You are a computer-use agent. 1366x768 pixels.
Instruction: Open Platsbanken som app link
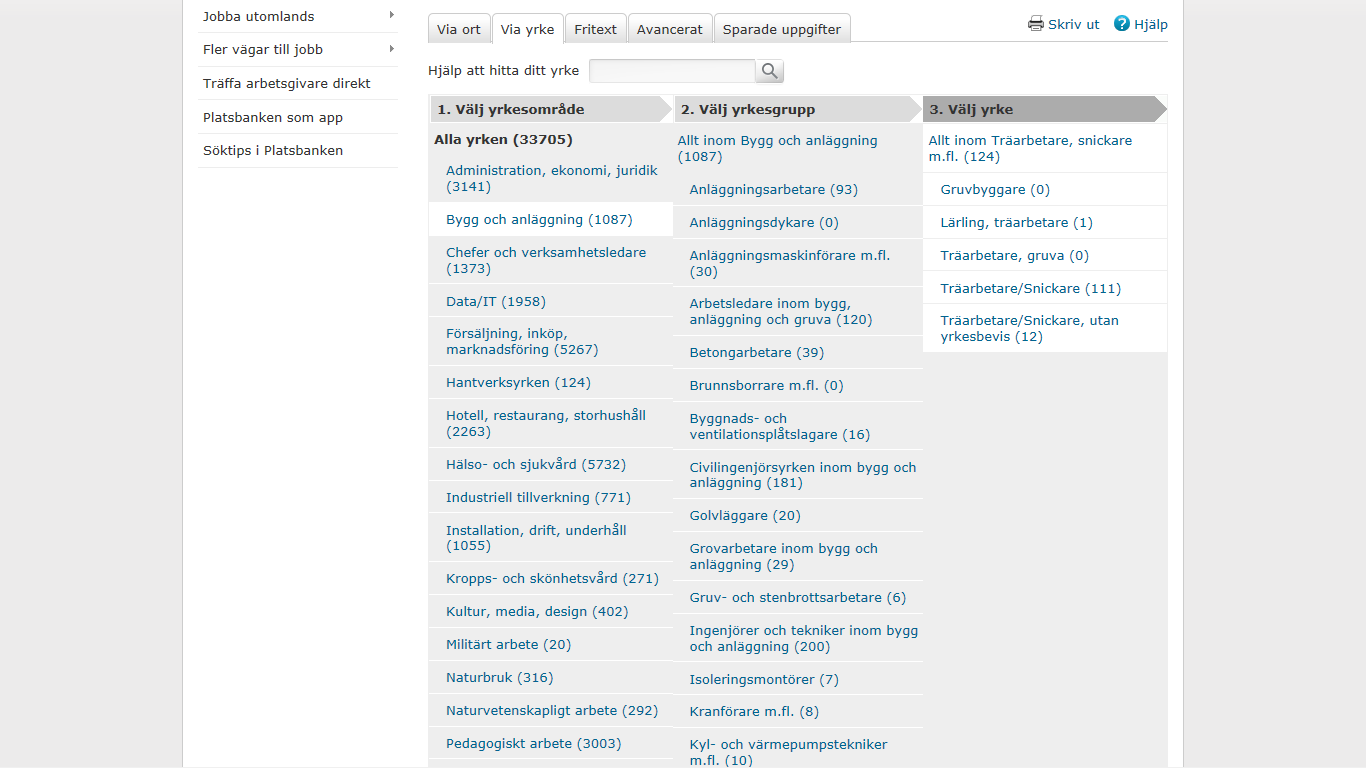tap(273, 117)
